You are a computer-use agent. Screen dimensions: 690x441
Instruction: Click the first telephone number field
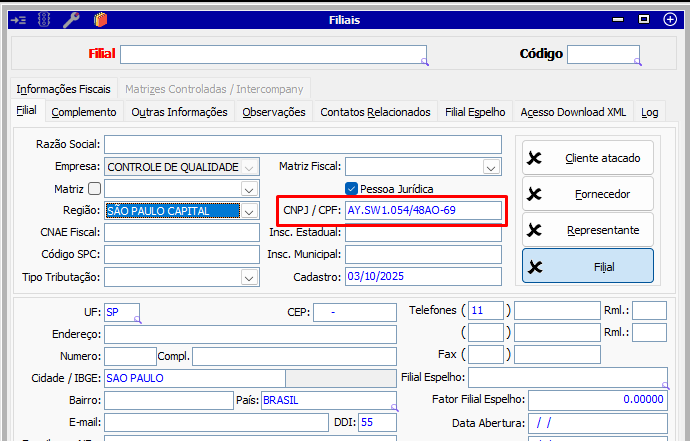(557, 311)
